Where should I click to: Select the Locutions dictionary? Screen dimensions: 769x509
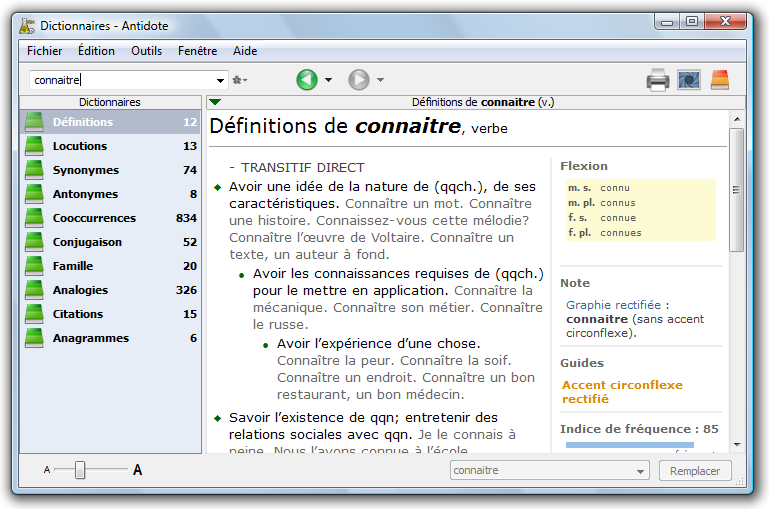pyautogui.click(x=110, y=146)
